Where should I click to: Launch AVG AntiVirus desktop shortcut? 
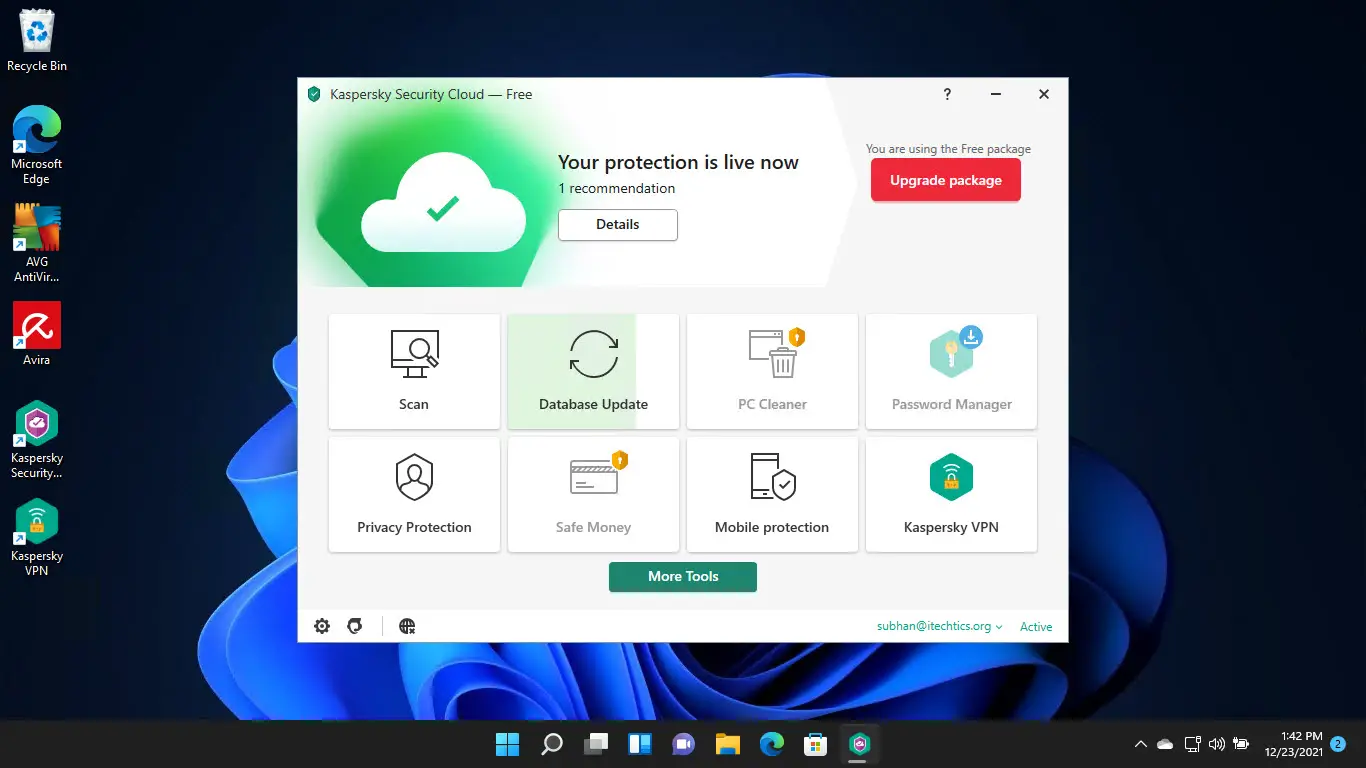[37, 243]
